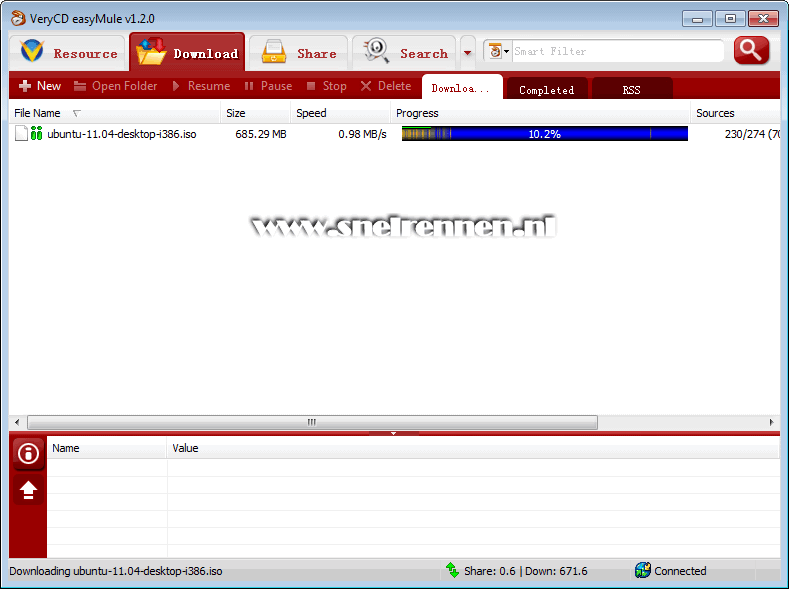Click the Share: 0.6 | Down: 671.6 status text

(525, 571)
